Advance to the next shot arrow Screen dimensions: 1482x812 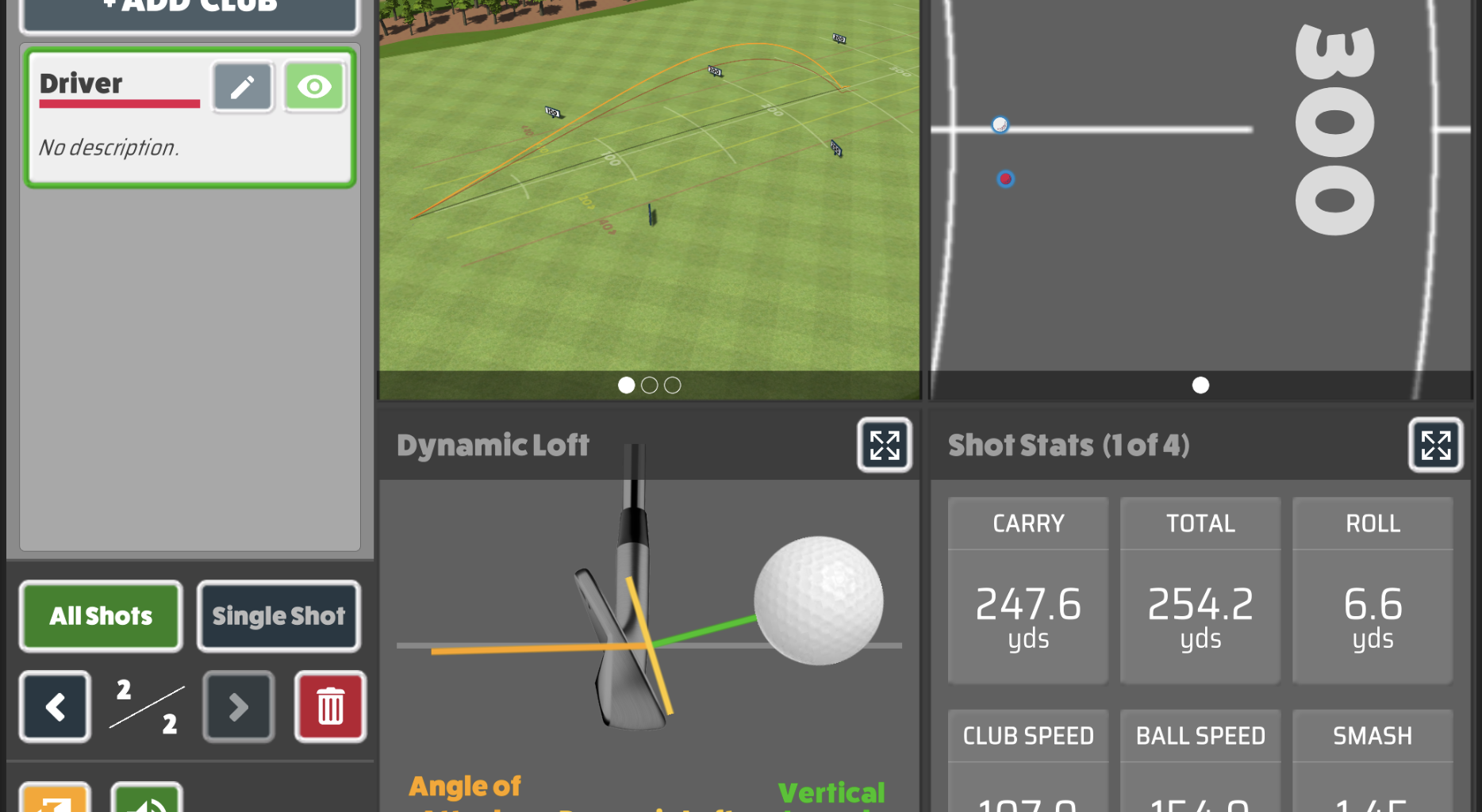[238, 707]
